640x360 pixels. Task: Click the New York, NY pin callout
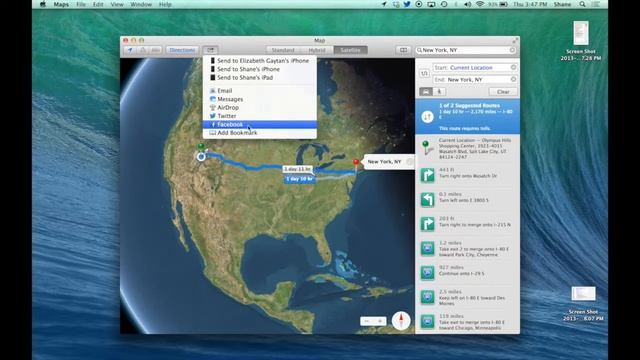388,162
